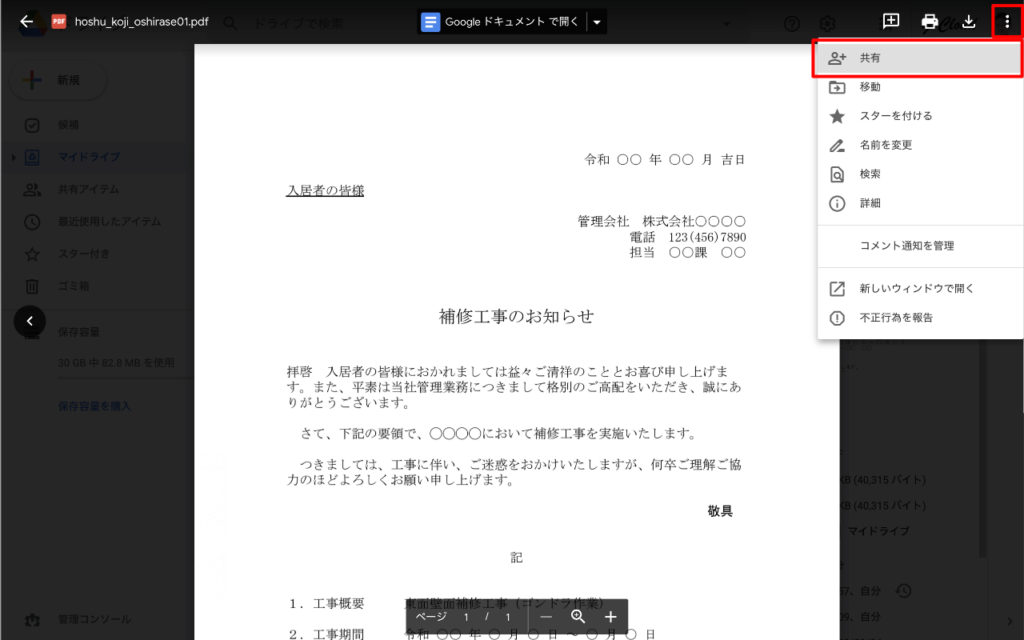Screen dimensions: 1024x640
Task: Click the file name hoshu_koji_oshirase01.pdf
Action: tap(142, 22)
